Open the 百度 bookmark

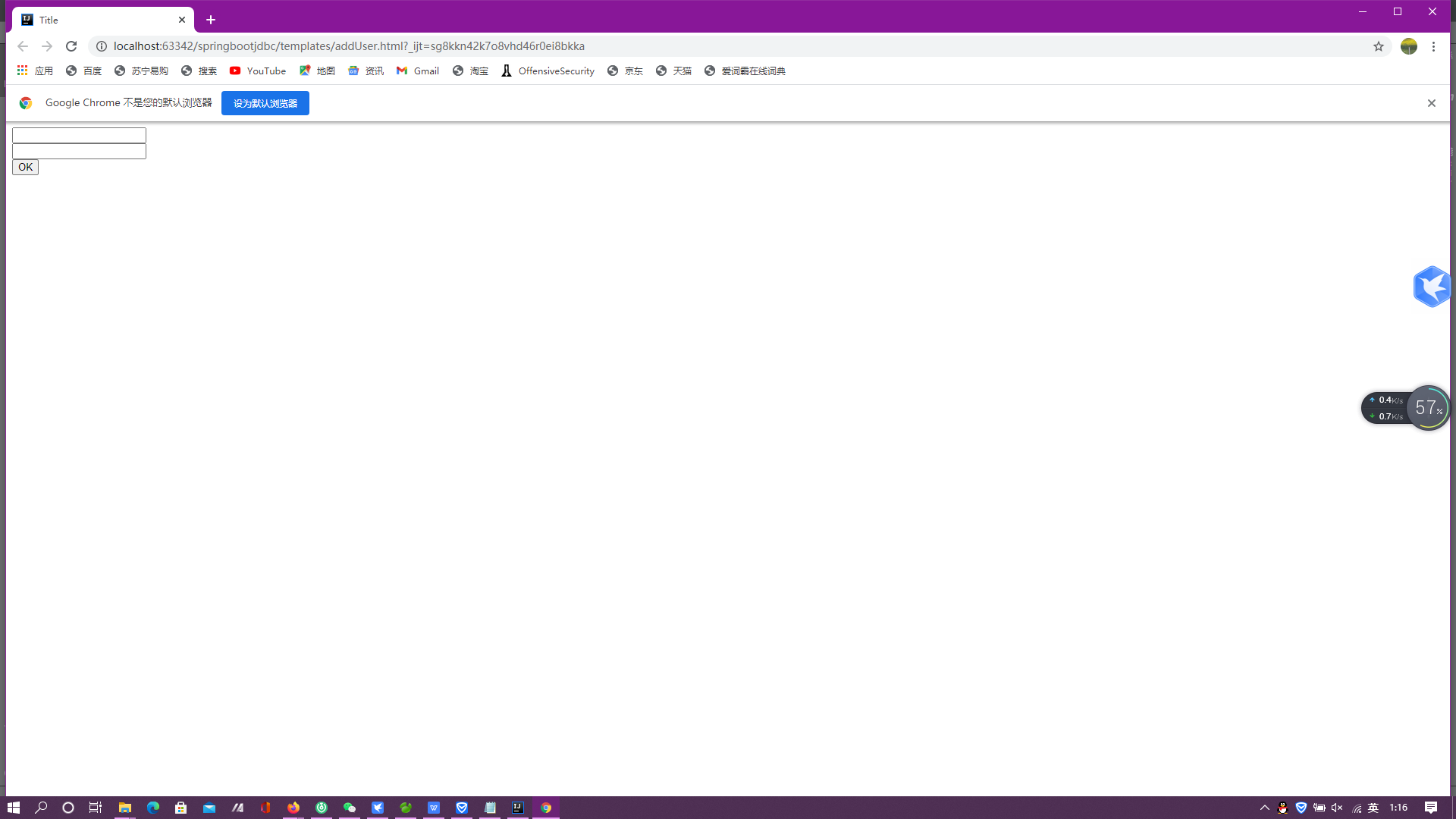click(x=83, y=71)
